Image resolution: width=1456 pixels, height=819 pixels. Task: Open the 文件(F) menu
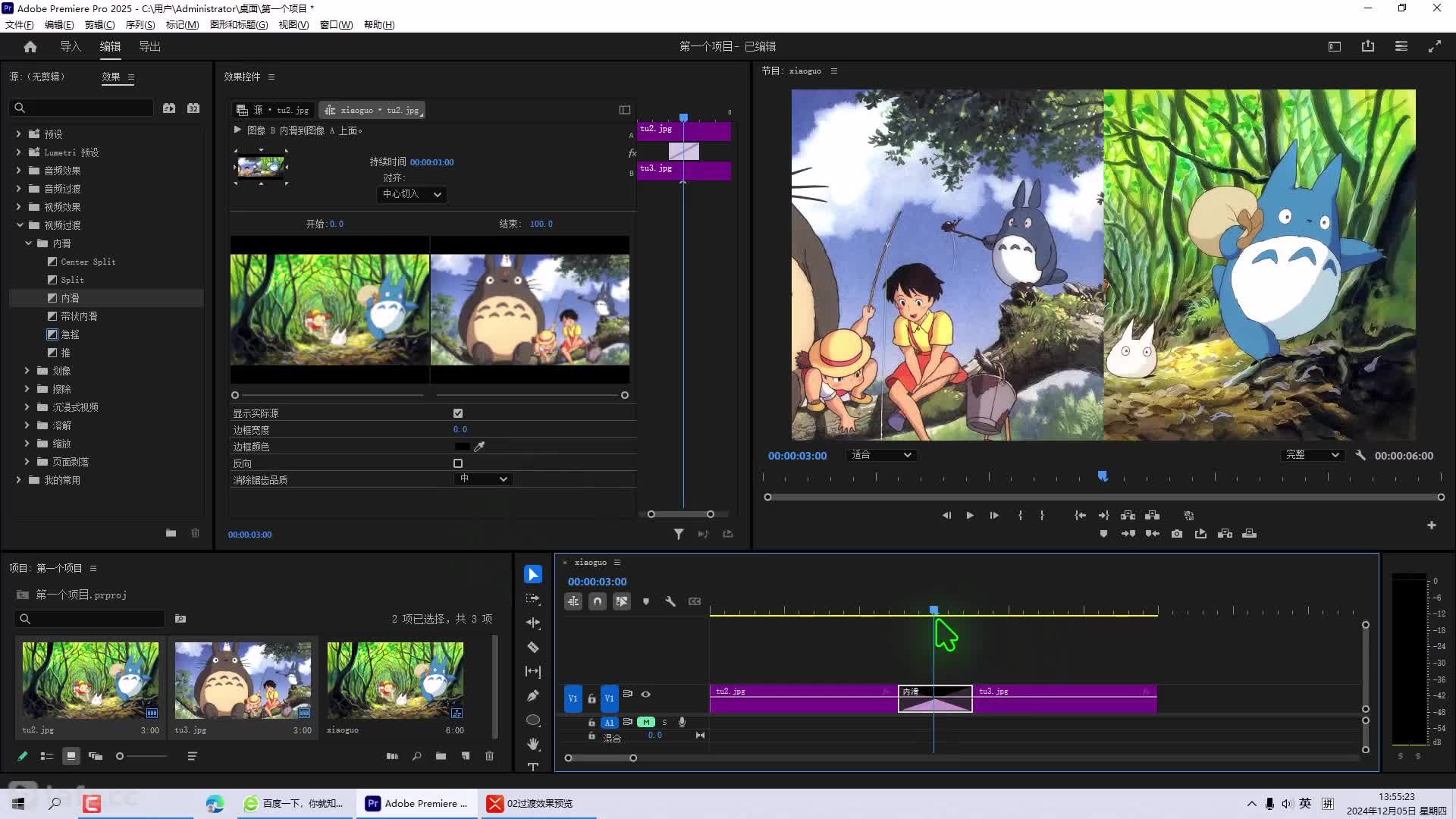19,24
